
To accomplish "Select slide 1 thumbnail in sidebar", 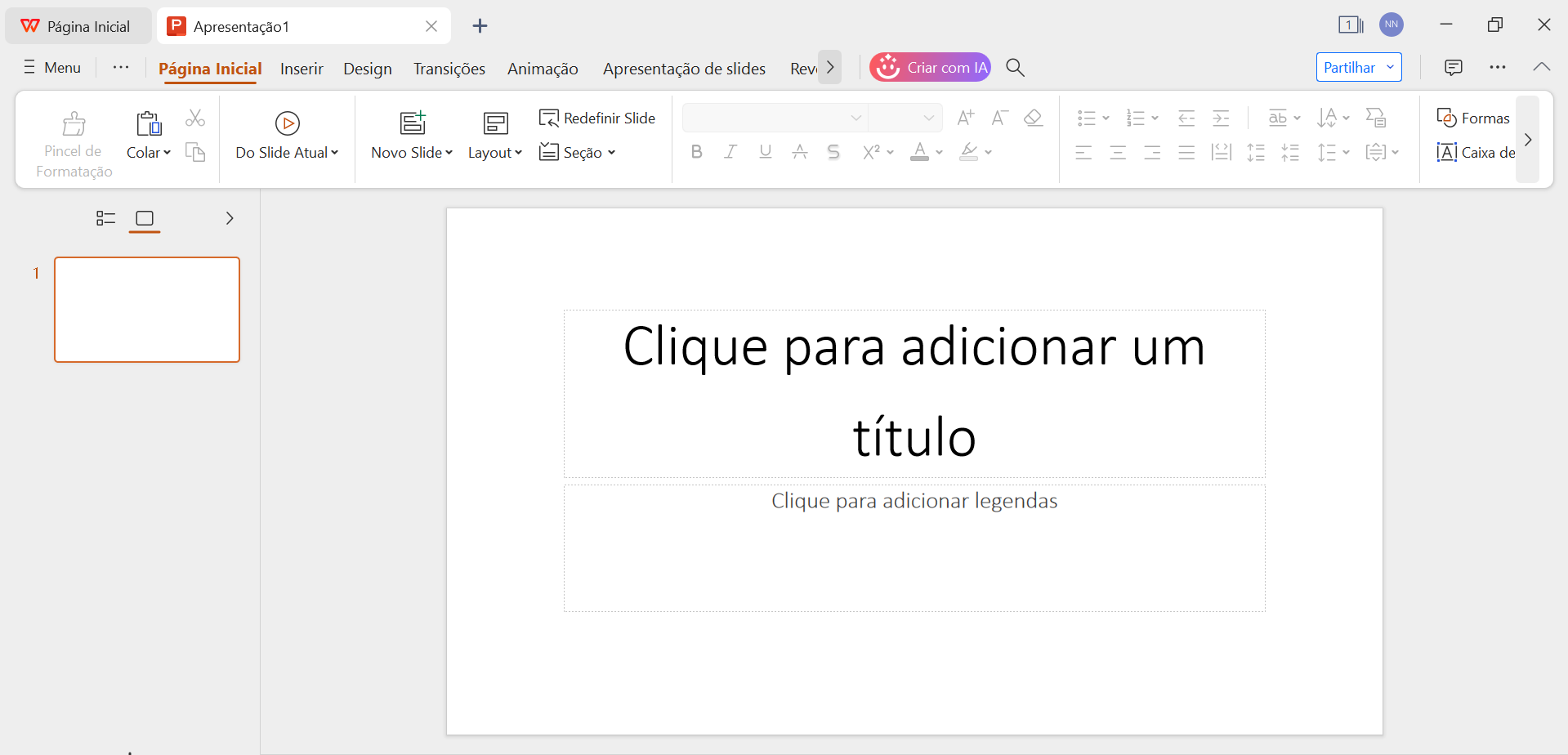I will [147, 309].
